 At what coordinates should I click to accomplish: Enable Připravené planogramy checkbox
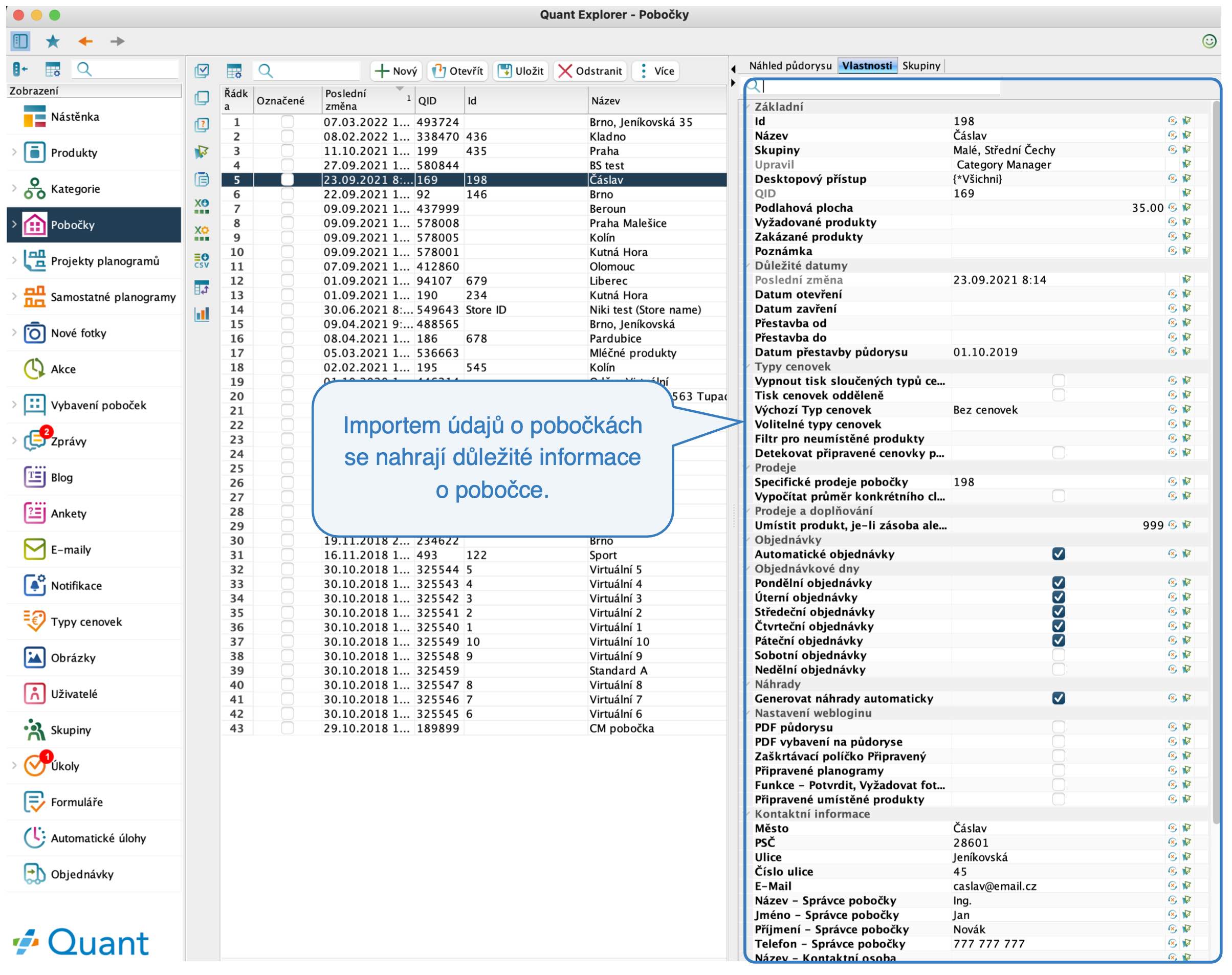1058,770
